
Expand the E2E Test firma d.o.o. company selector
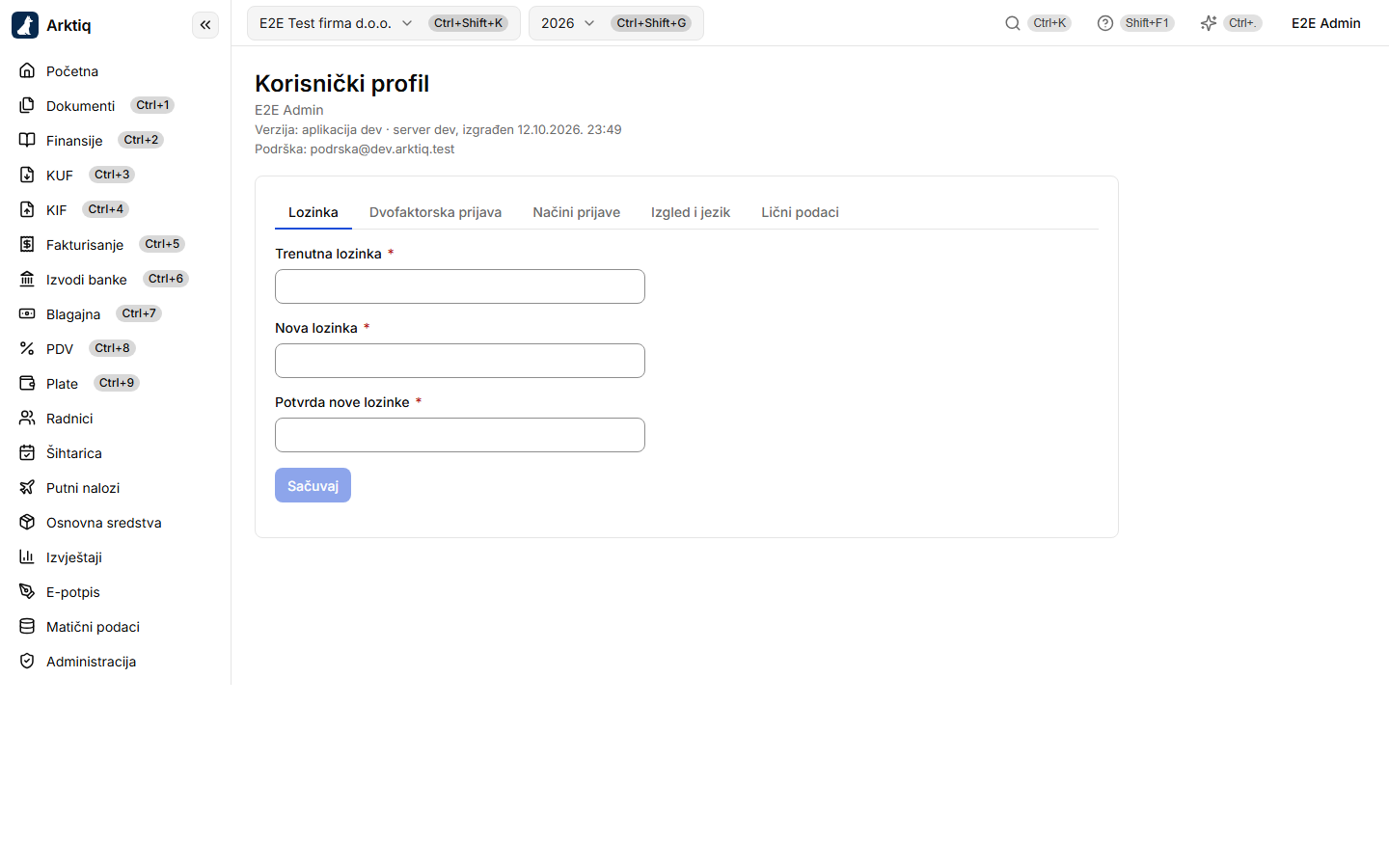coord(384,23)
